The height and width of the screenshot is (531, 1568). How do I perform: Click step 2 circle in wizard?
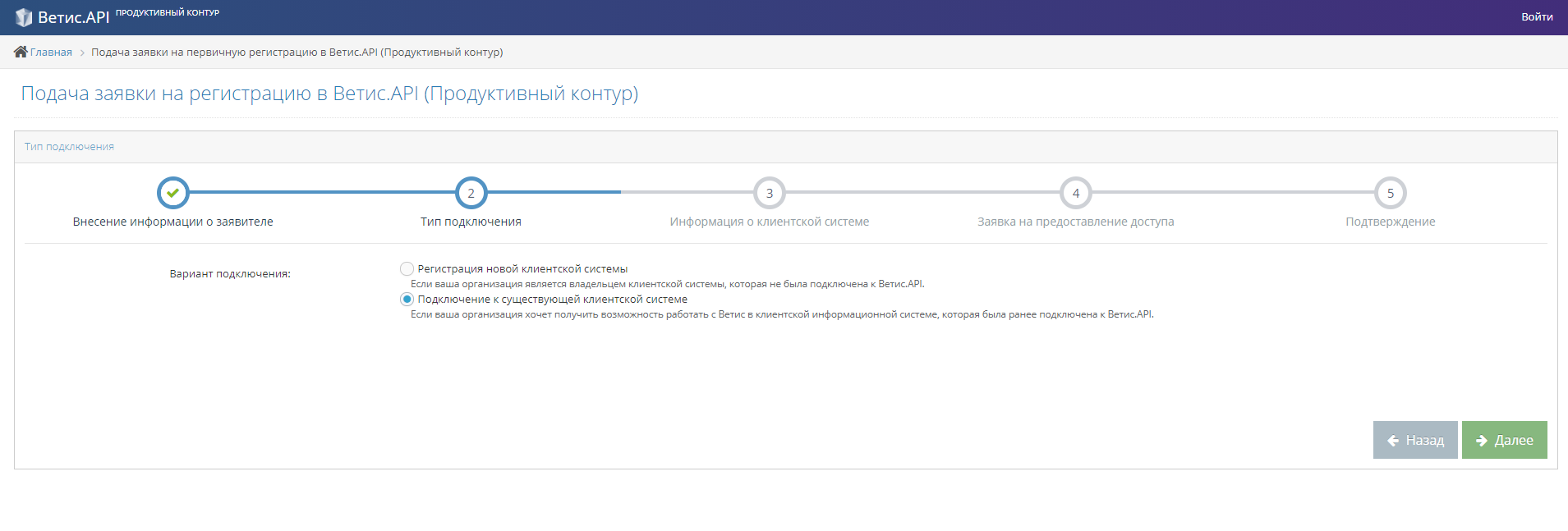coord(471,194)
